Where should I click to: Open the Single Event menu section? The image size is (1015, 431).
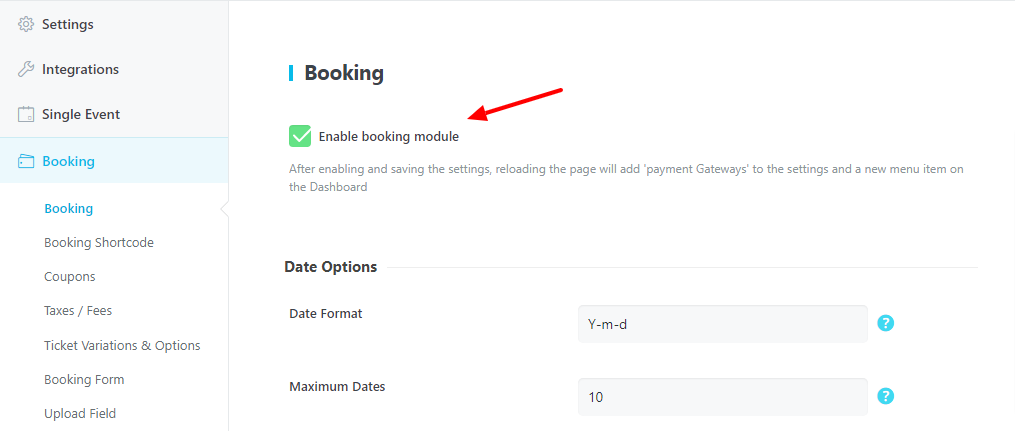tap(114, 115)
